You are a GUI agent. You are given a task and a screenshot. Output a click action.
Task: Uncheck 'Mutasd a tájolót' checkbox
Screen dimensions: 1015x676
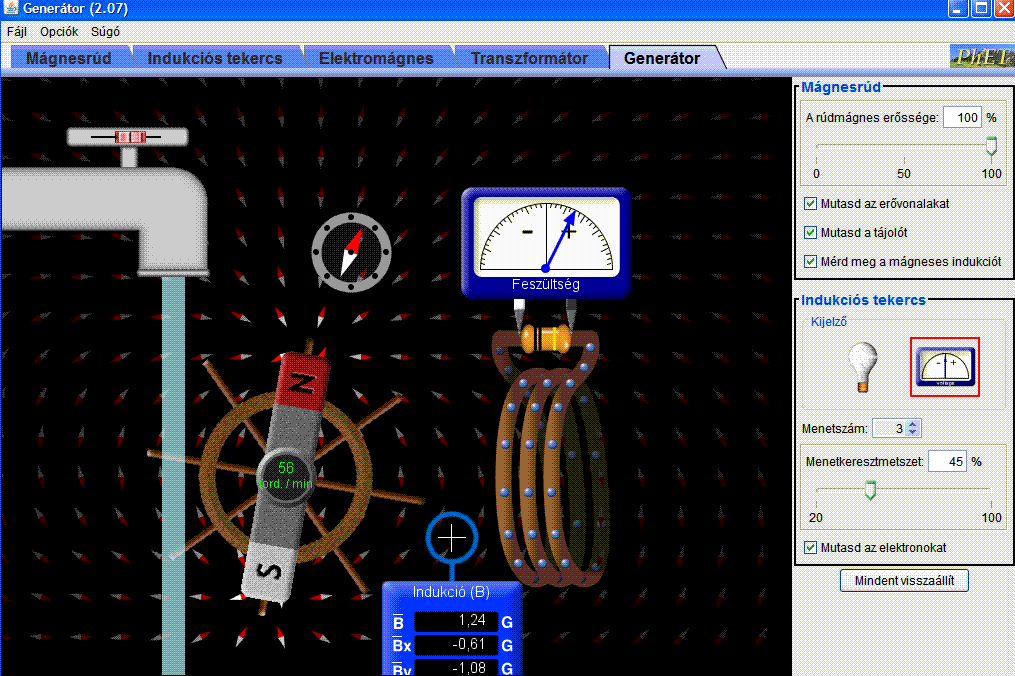pyautogui.click(x=811, y=233)
